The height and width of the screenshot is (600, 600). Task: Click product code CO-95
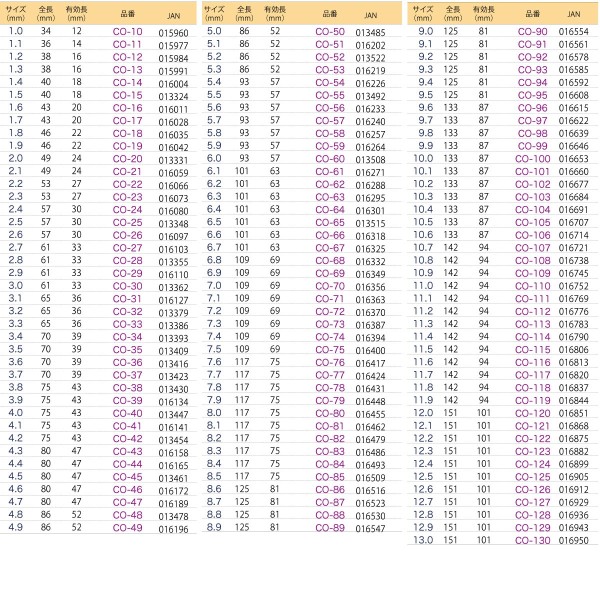click(532, 95)
